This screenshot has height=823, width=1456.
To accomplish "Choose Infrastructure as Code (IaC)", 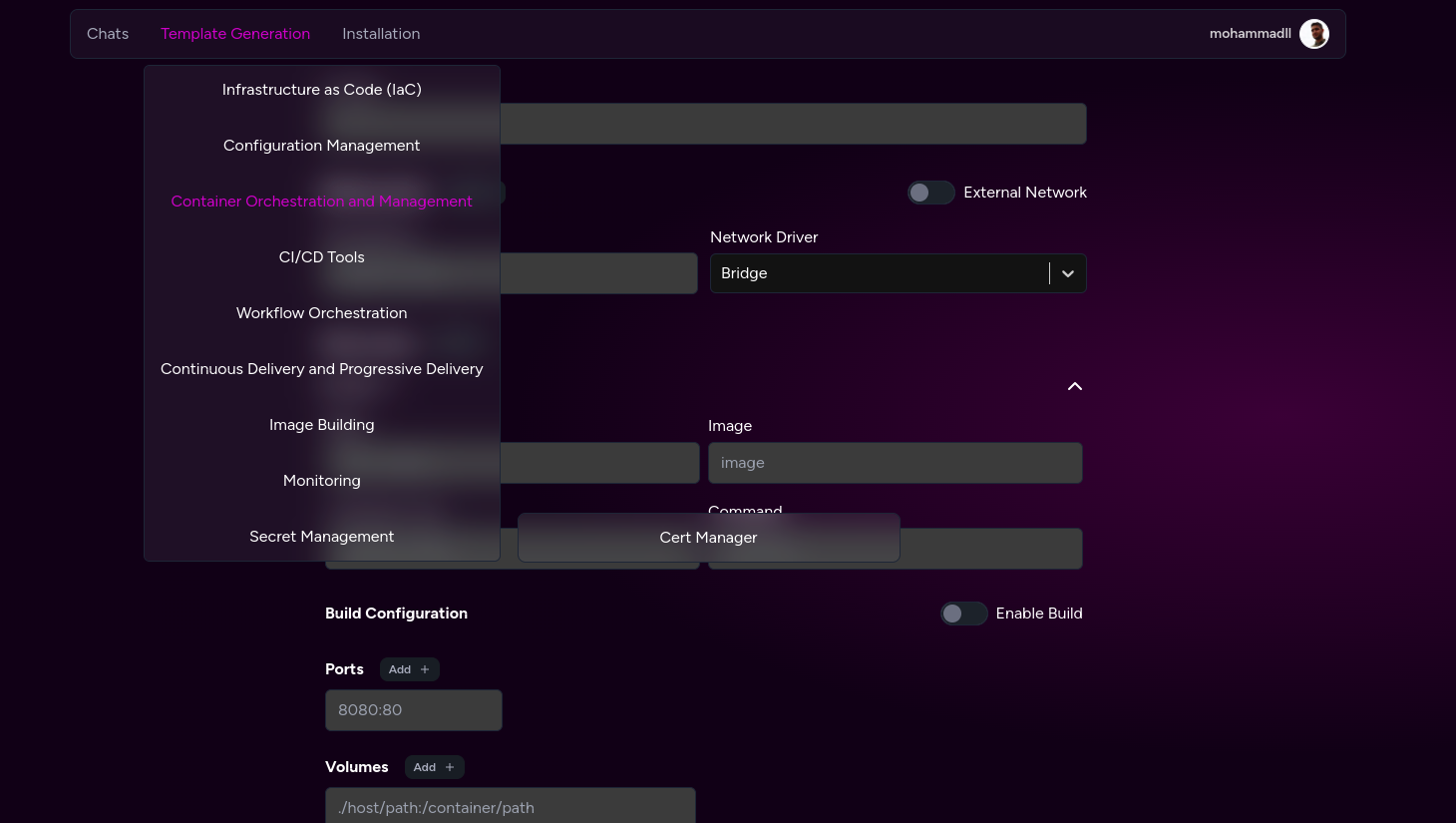I will [x=321, y=90].
